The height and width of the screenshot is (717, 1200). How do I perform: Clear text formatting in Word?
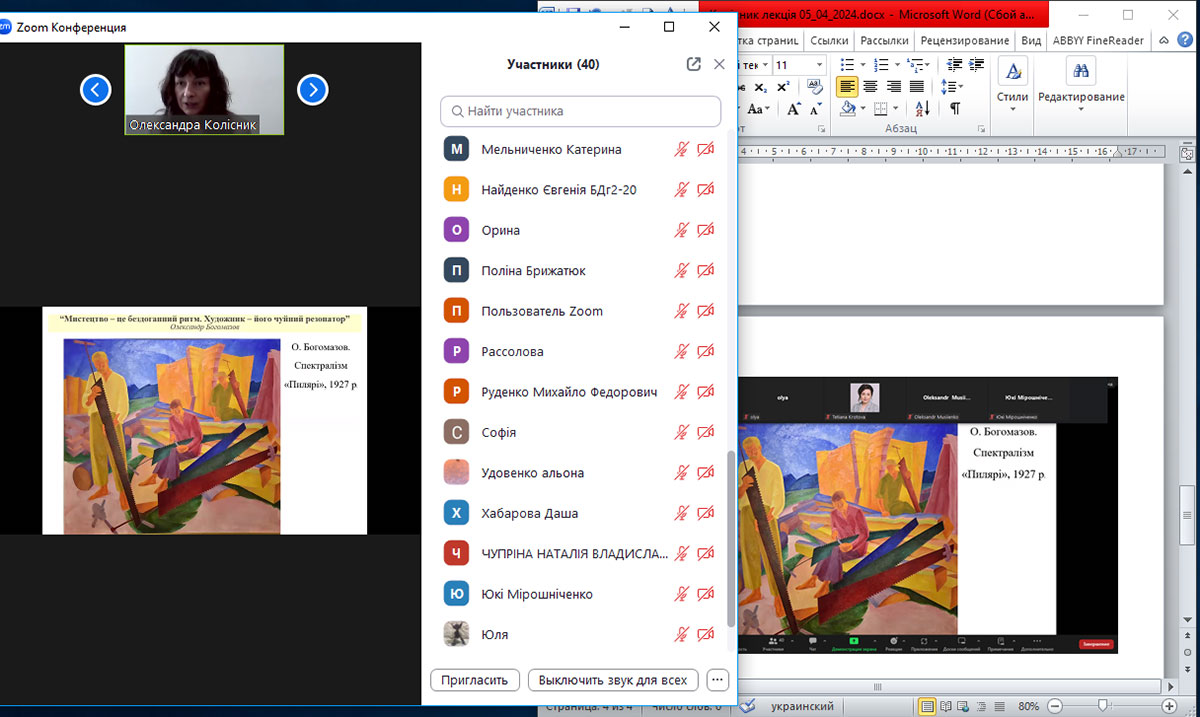coord(814,87)
